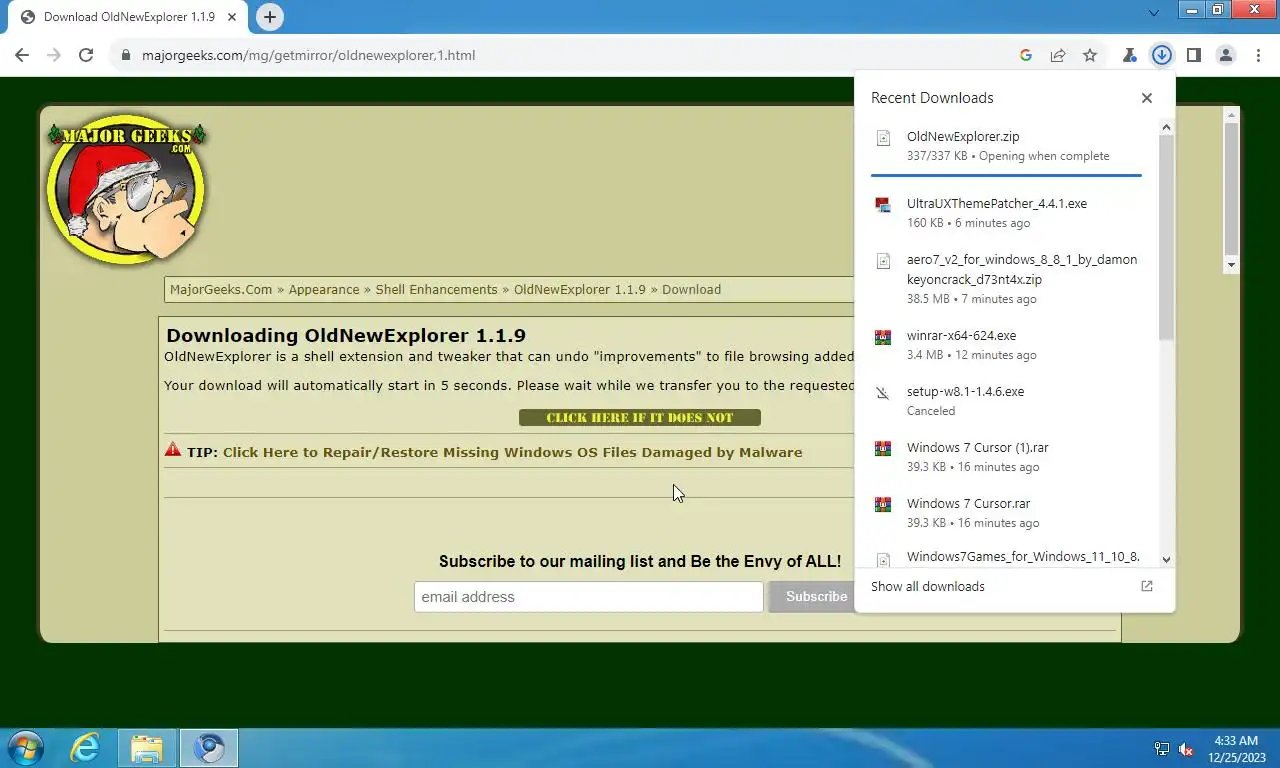The image size is (1280, 768).
Task: Click the Appearance breadcrumb link
Action: click(x=324, y=289)
